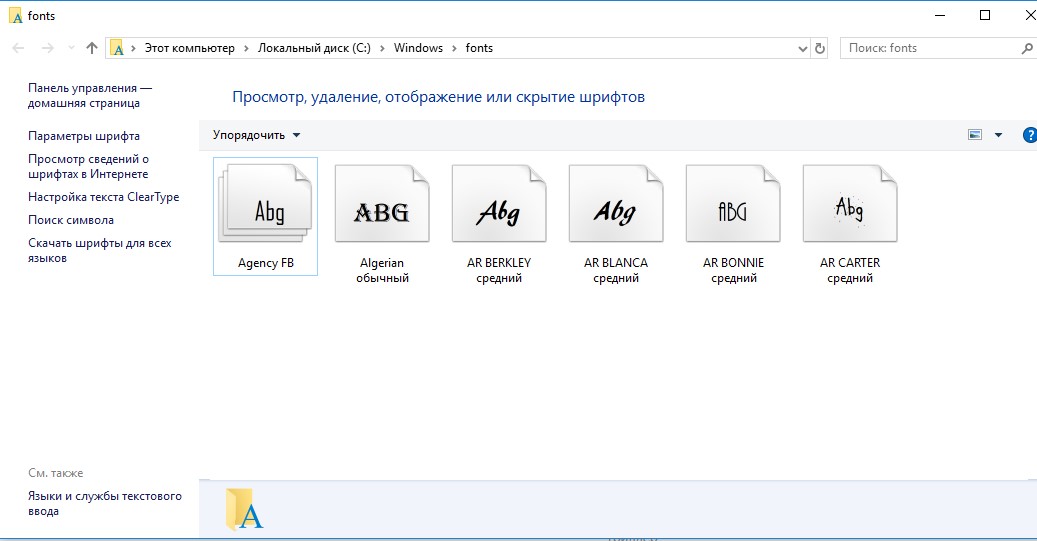The image size is (1037, 541).
Task: Click the Help question mark icon
Action: [x=1029, y=135]
